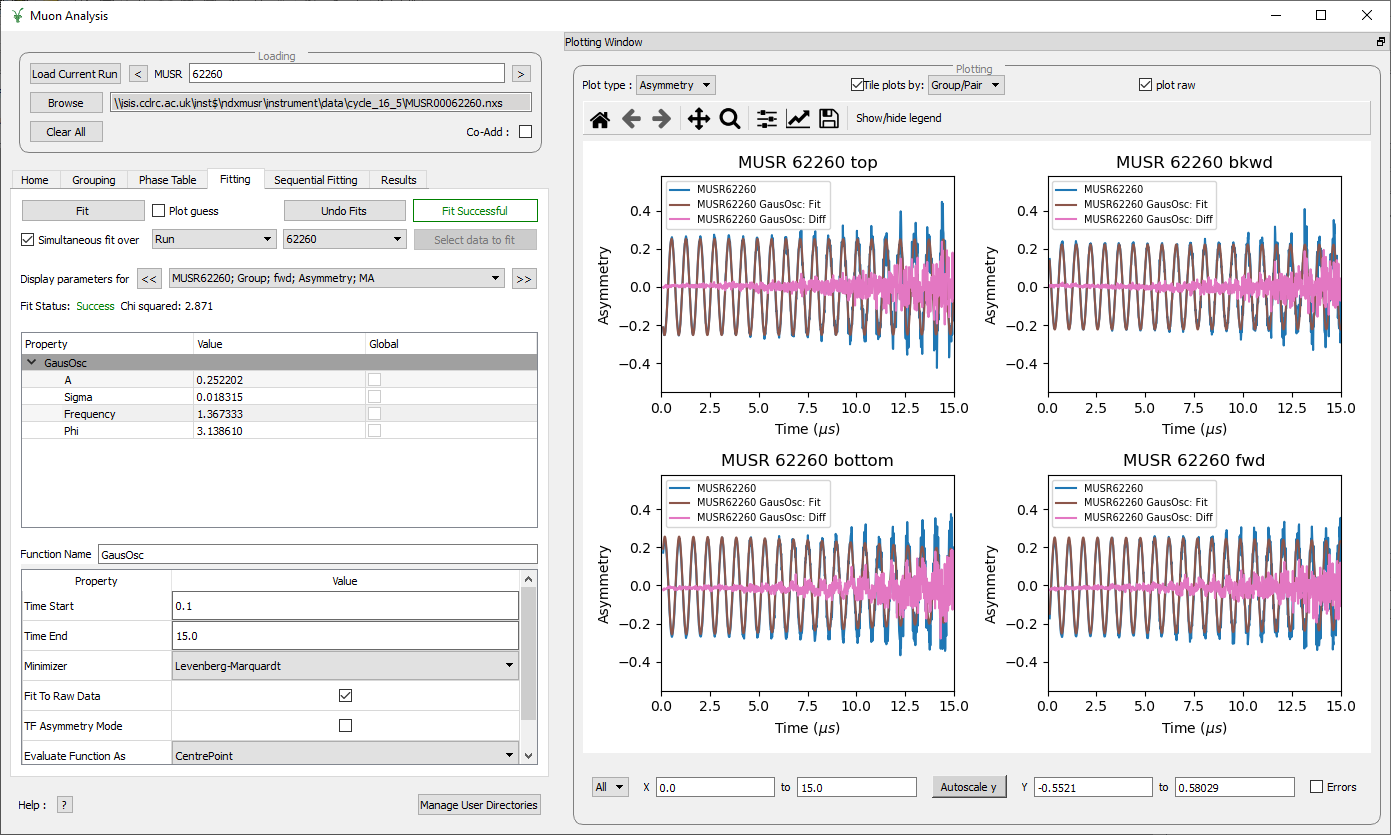
Task: Open the subplot configuration sliders icon
Action: click(x=767, y=119)
